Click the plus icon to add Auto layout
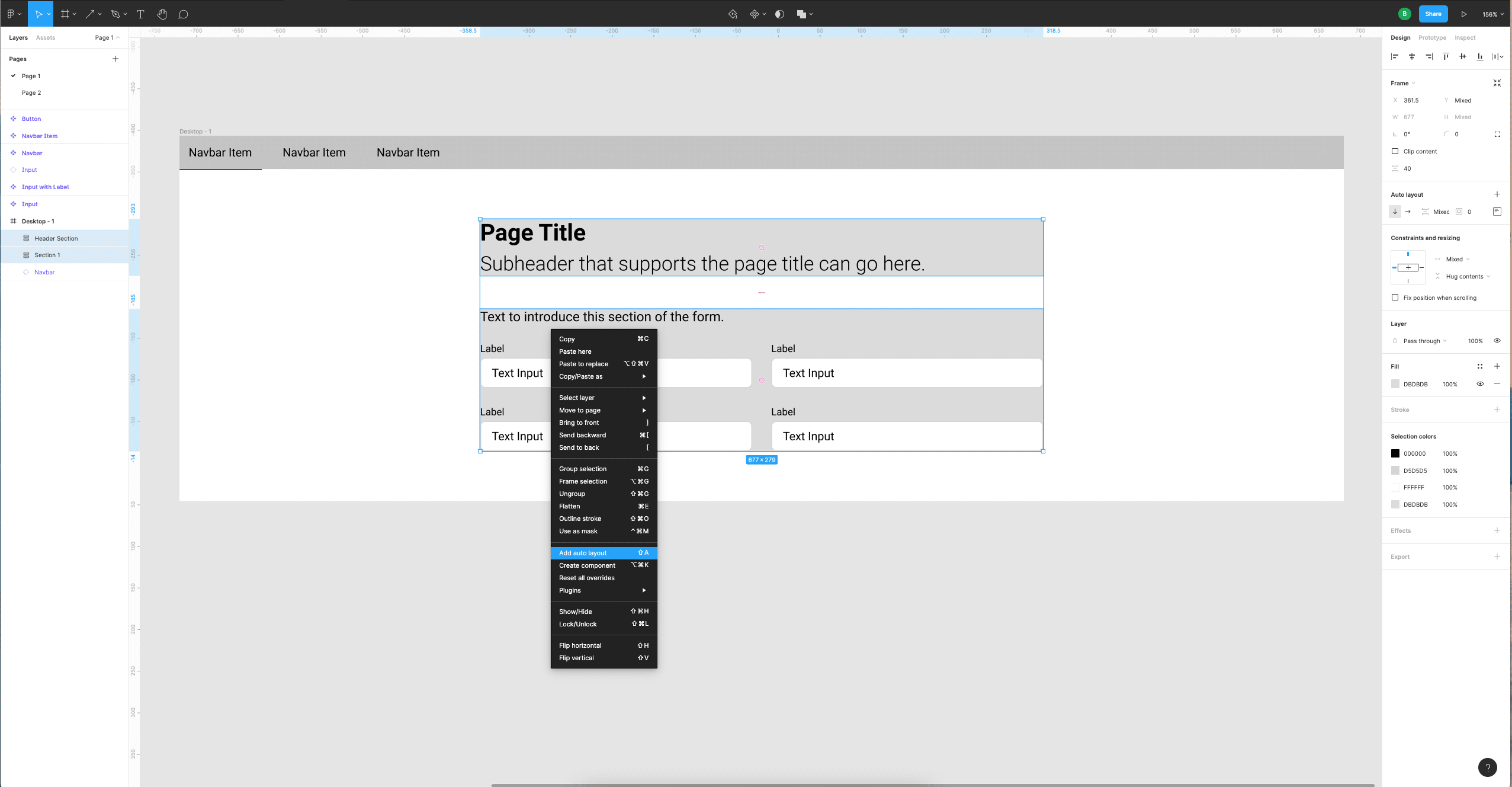Viewport: 1512px width, 787px height. (1497, 194)
